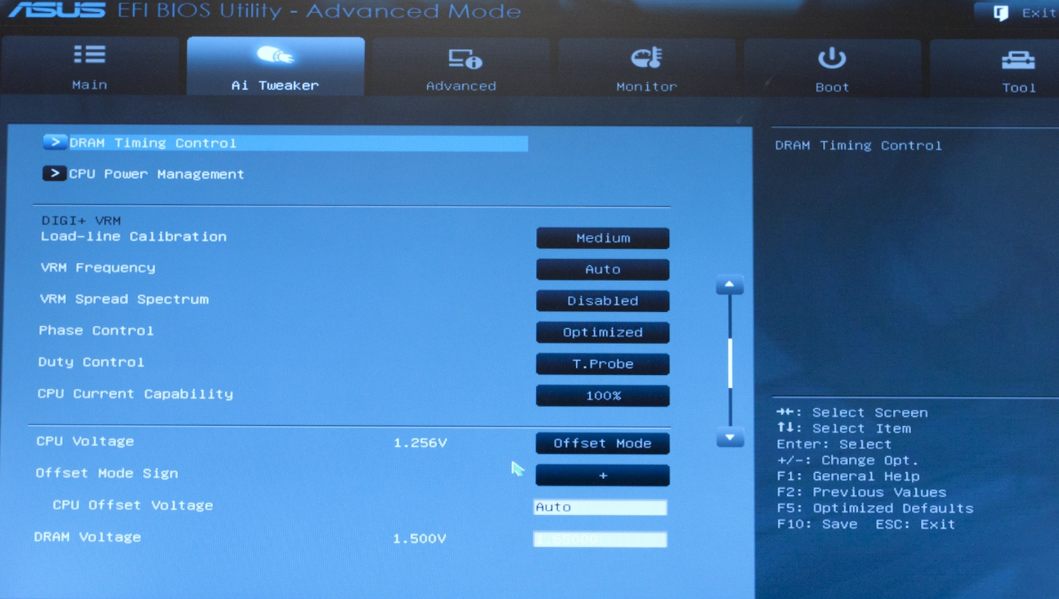The height and width of the screenshot is (599, 1059).
Task: Open the Main tab
Action: (x=90, y=66)
